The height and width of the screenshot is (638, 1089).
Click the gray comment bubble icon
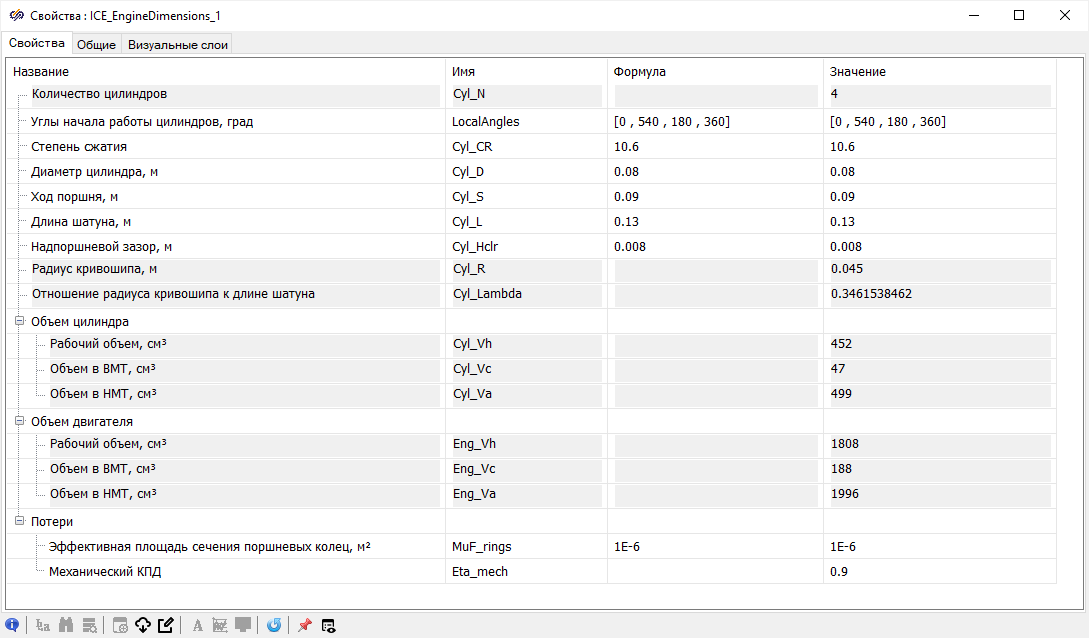pyautogui.click(x=242, y=626)
